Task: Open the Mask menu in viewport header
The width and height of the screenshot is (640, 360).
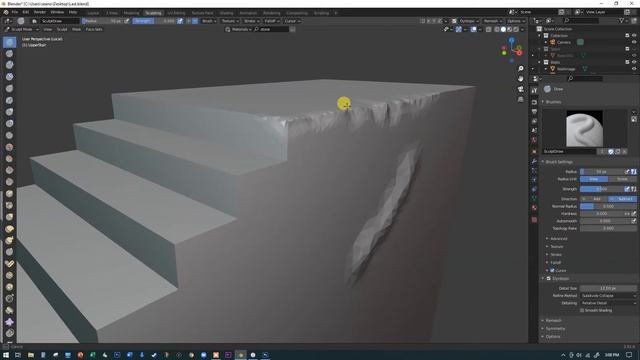Action: 77,29
